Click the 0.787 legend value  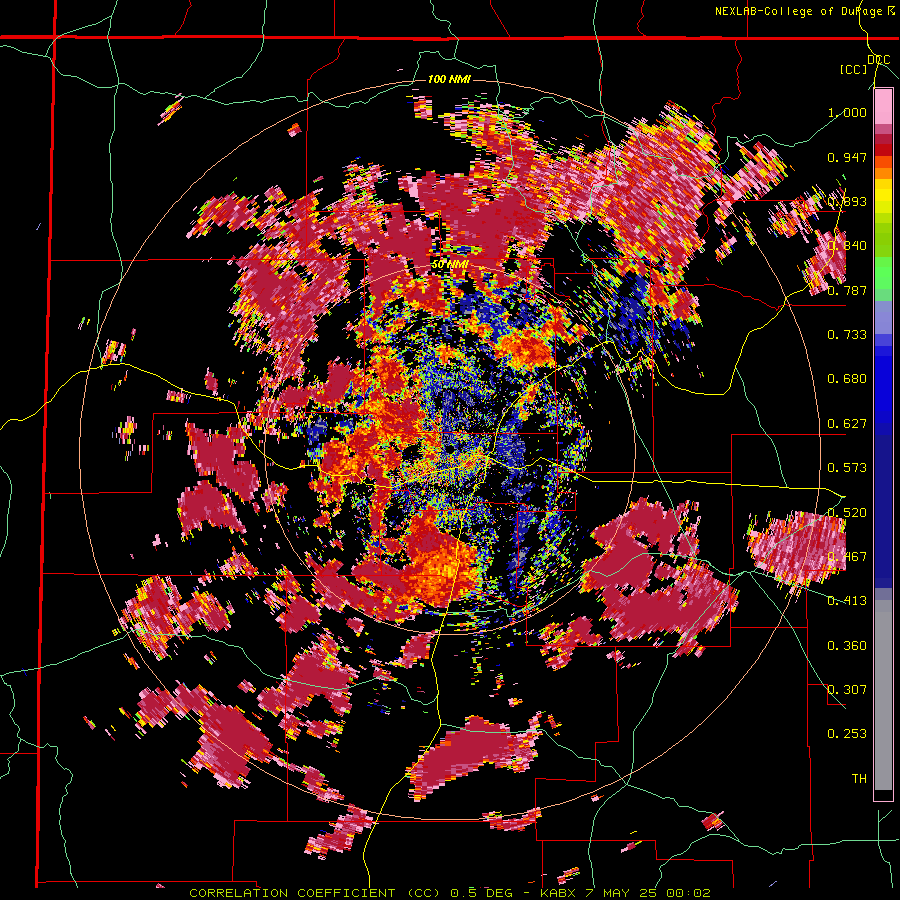click(x=847, y=290)
